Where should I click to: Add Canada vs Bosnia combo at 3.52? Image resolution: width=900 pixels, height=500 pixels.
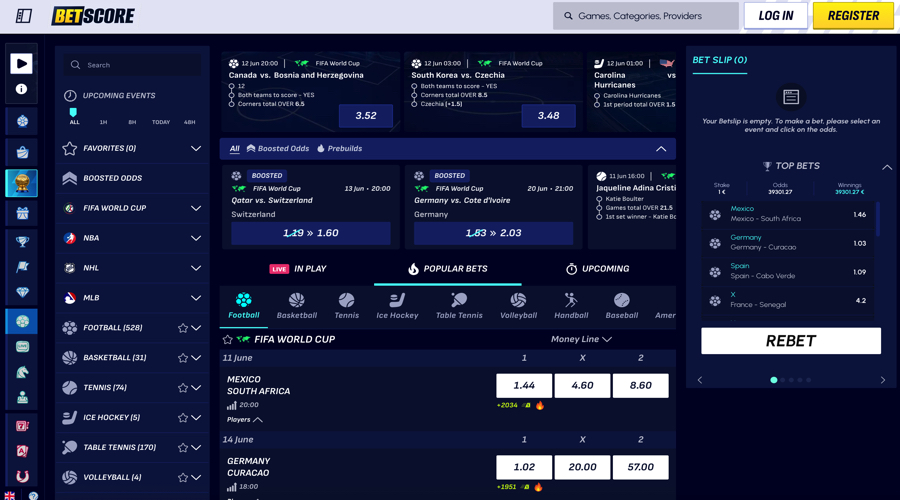tap(366, 115)
